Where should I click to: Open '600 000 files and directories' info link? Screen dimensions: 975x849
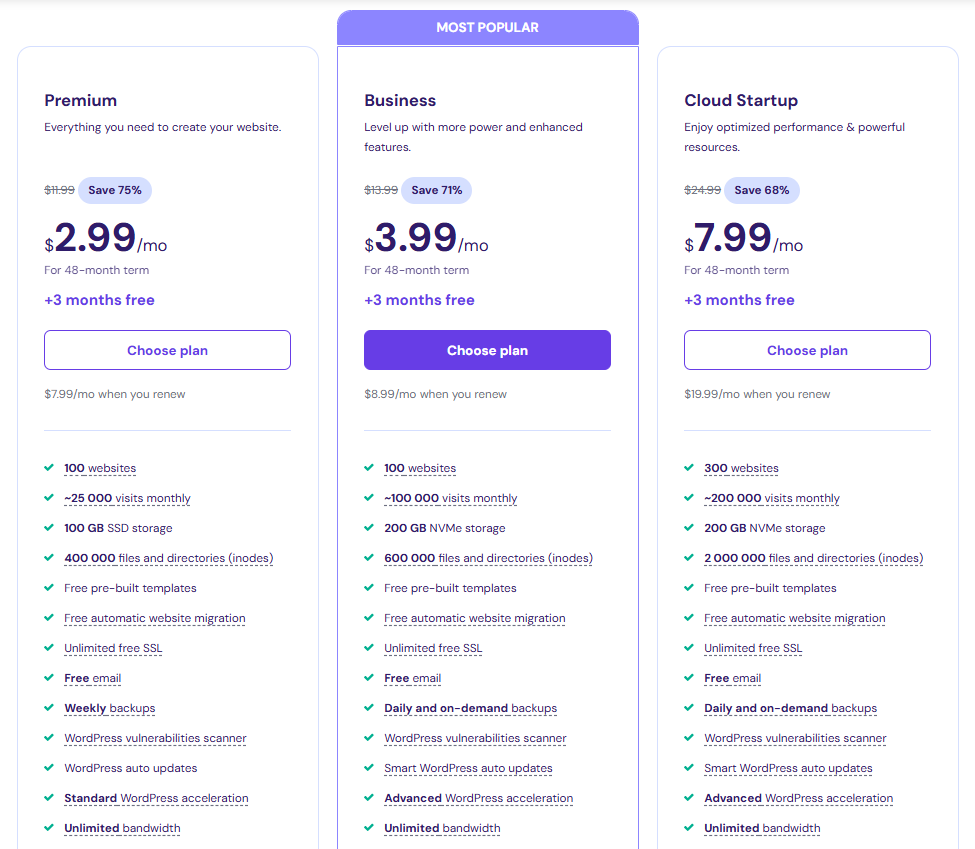pos(489,558)
